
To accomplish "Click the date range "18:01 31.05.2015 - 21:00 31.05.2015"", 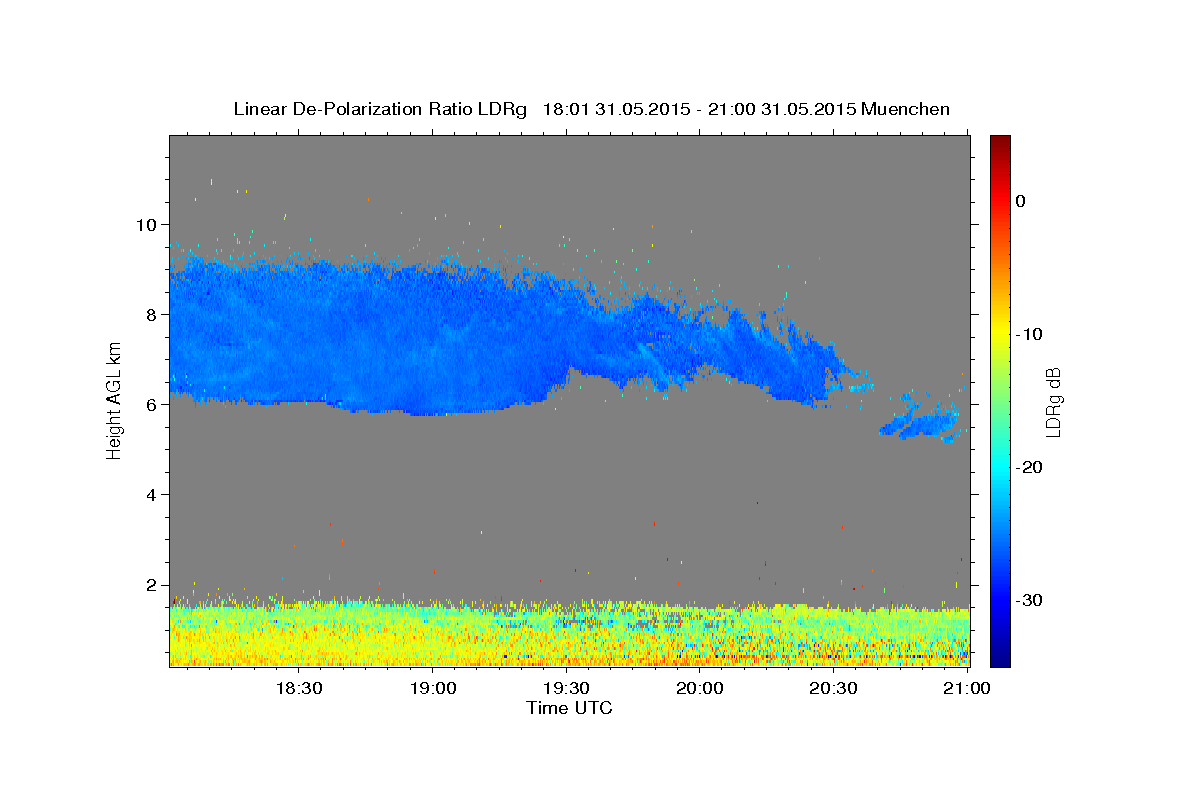I will coord(698,109).
